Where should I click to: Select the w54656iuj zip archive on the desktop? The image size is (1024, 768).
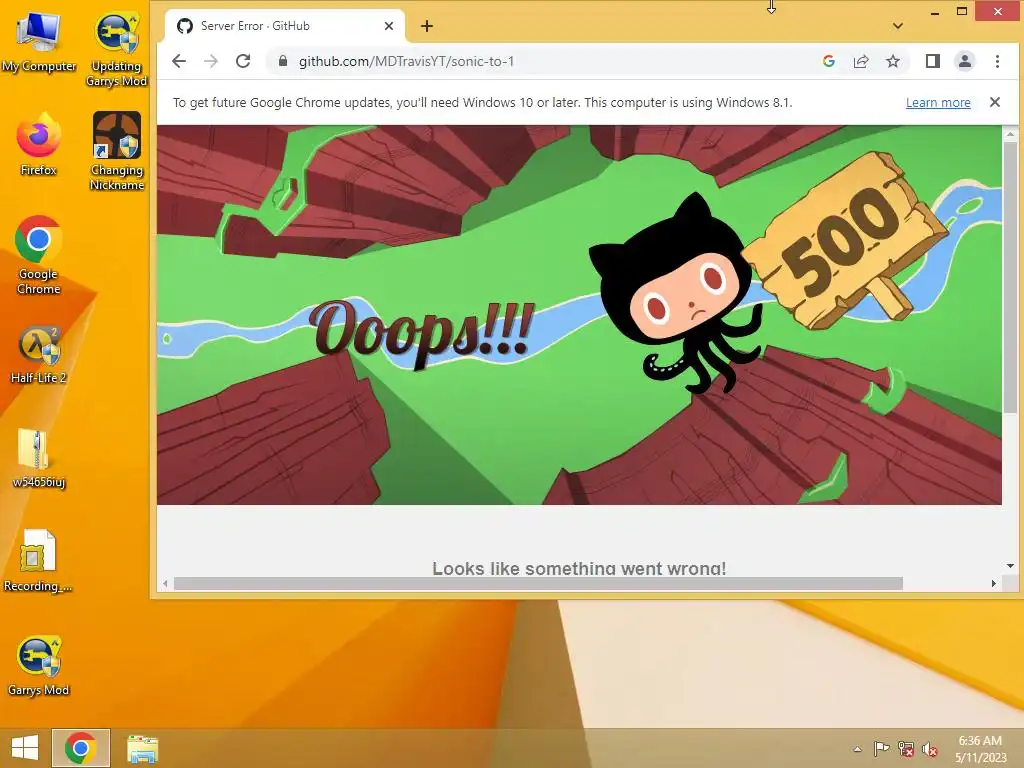[x=39, y=458]
